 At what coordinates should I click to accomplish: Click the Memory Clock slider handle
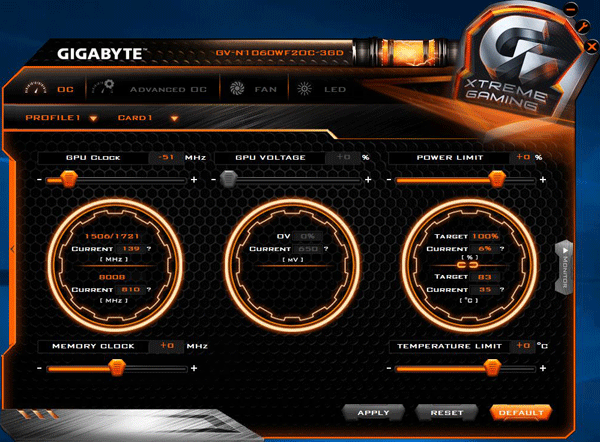click(117, 367)
